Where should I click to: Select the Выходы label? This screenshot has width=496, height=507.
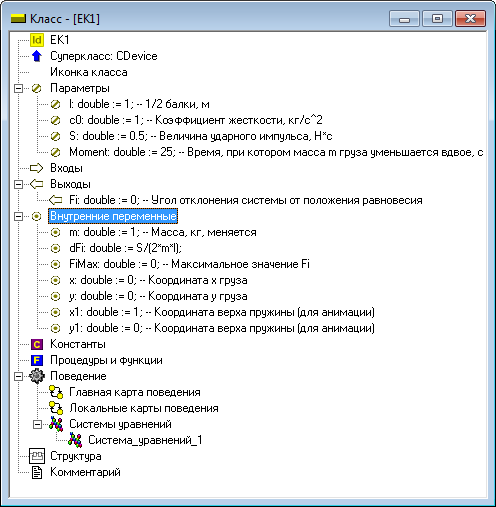pyautogui.click(x=70, y=184)
